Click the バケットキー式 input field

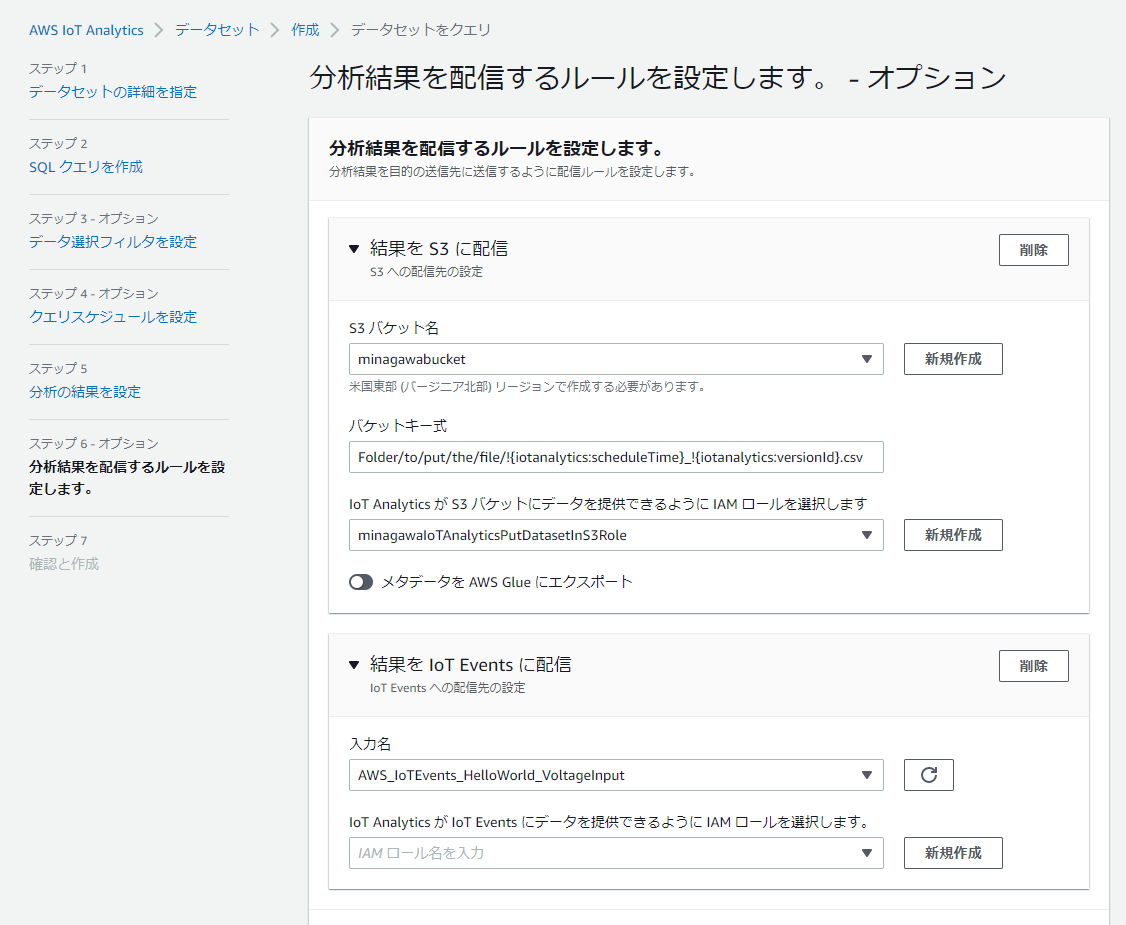[x=616, y=457]
